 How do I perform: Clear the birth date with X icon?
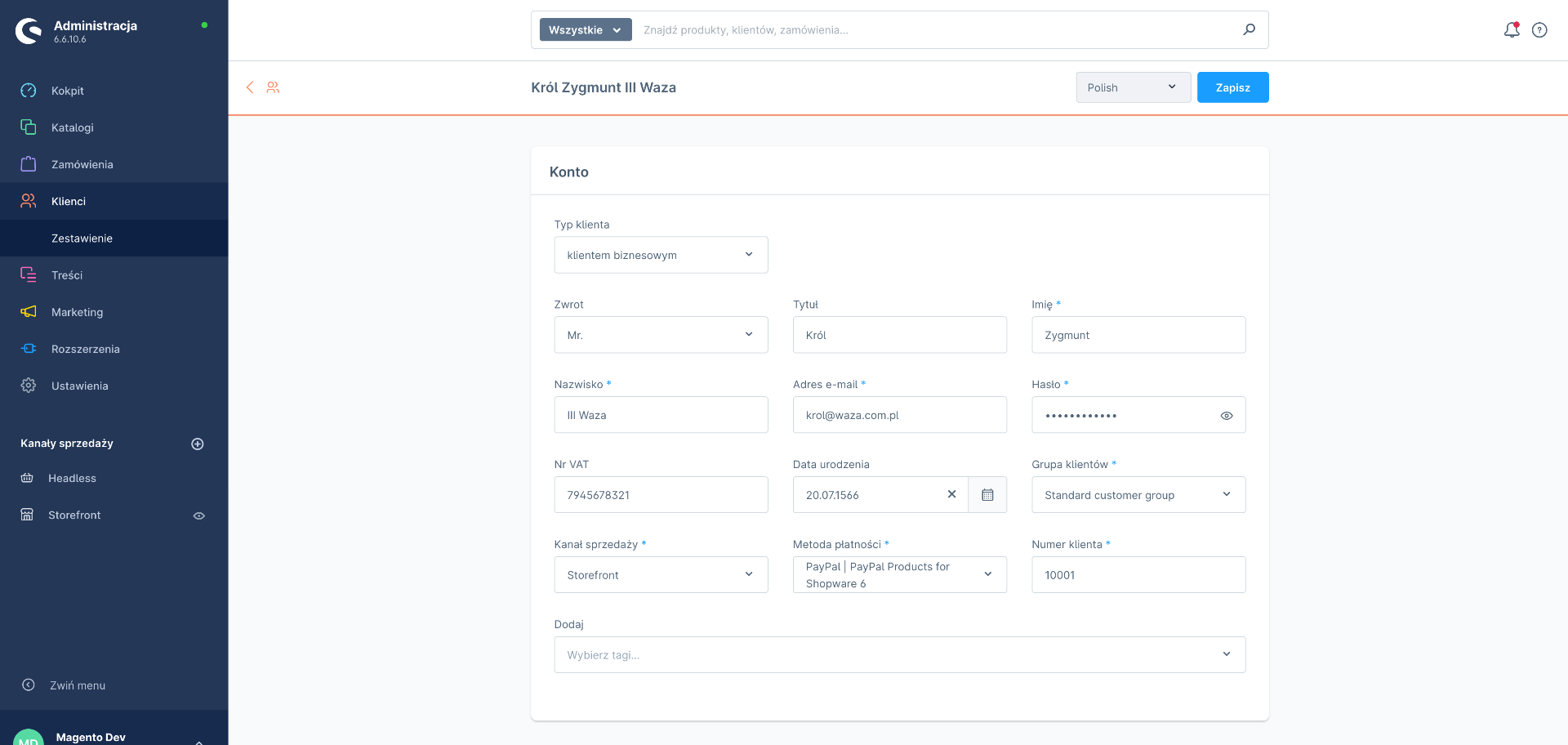pyautogui.click(x=951, y=494)
